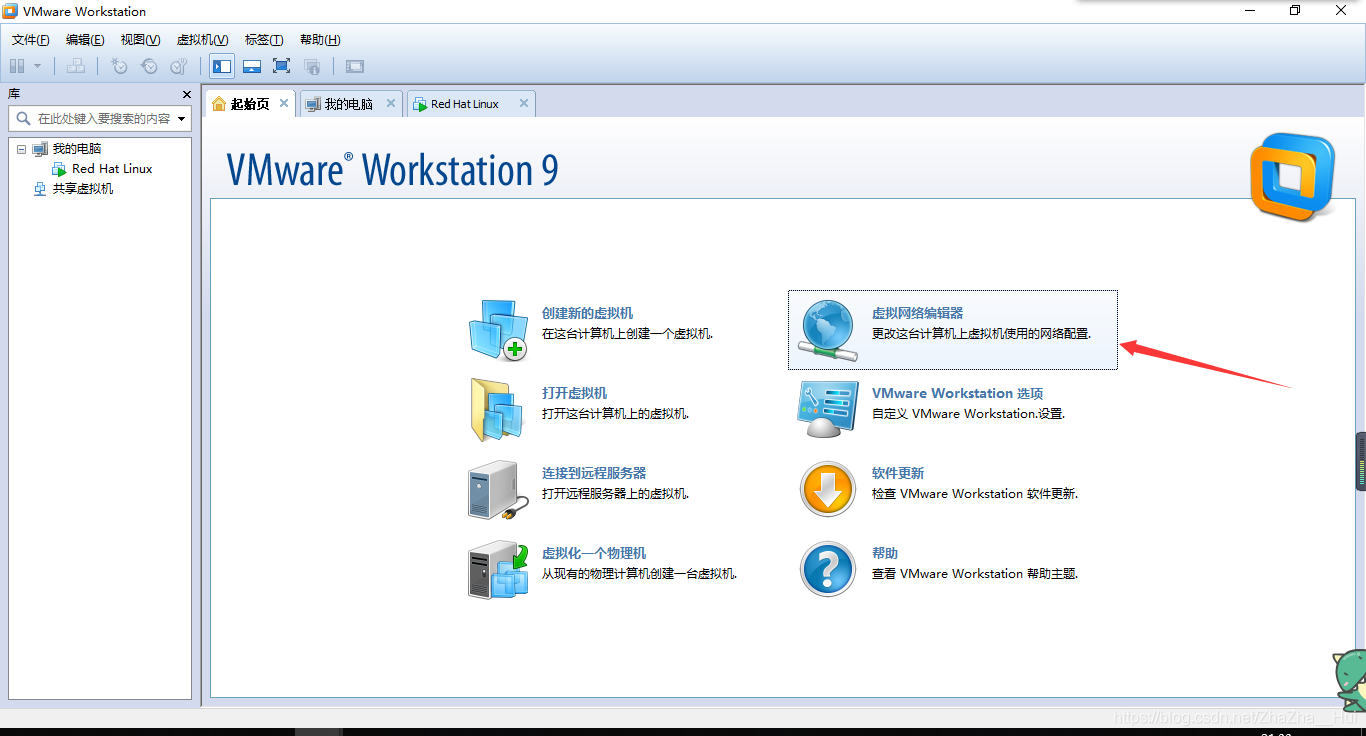Toggle the library sidebar view icon
Viewport: 1366px width, 736px height.
pos(222,66)
